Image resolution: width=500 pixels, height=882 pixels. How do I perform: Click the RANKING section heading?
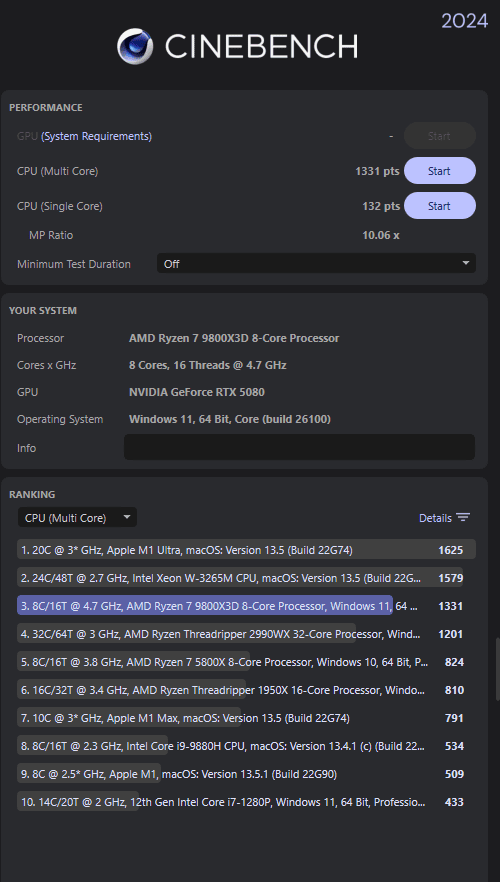point(32,494)
